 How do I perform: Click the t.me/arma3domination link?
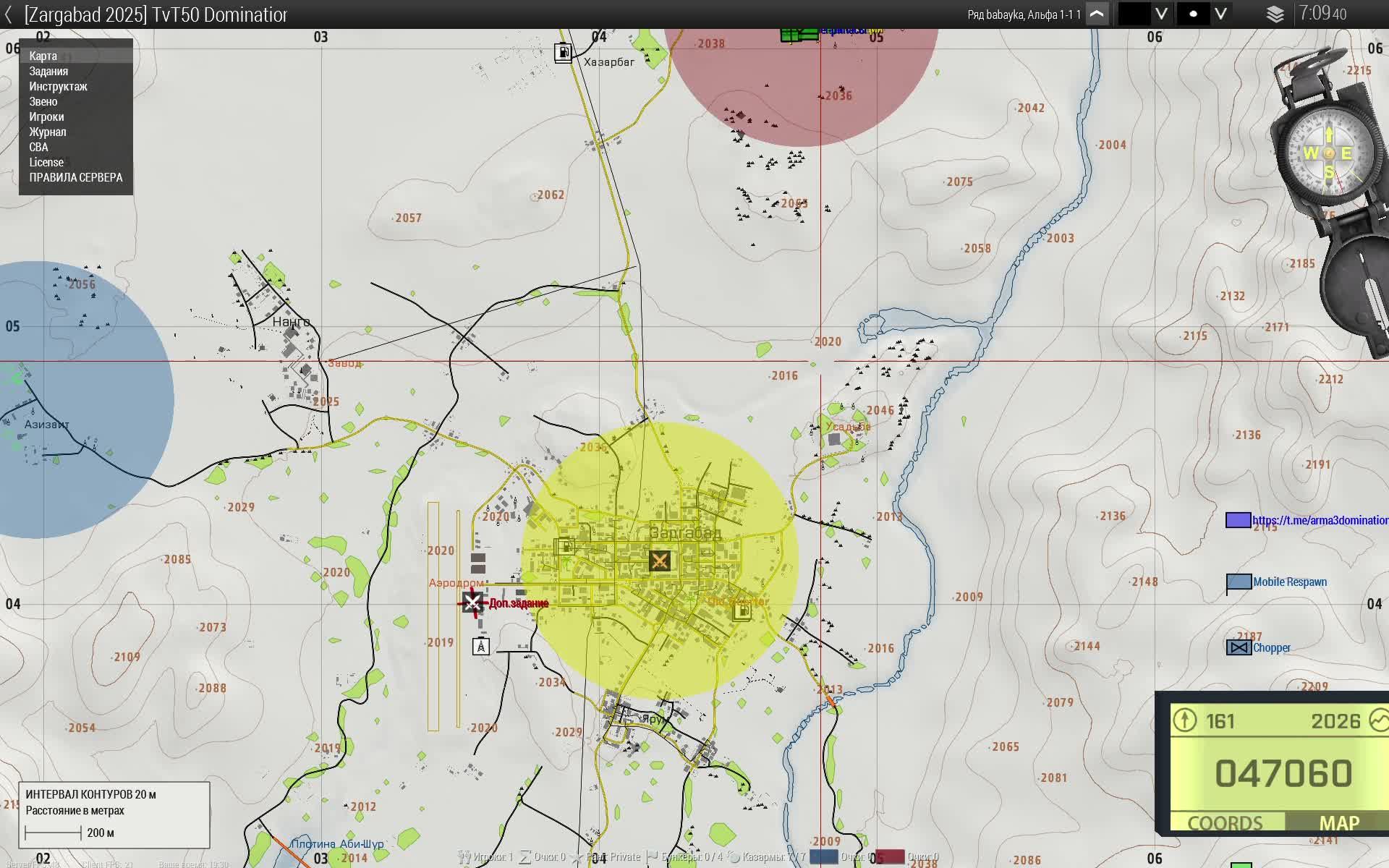tap(1320, 520)
